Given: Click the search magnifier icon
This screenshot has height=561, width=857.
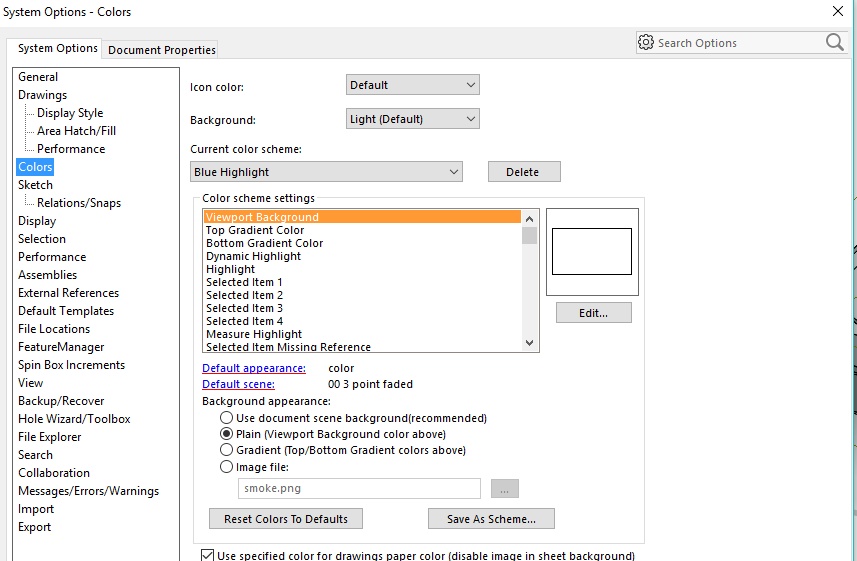Looking at the screenshot, I should click(x=835, y=42).
